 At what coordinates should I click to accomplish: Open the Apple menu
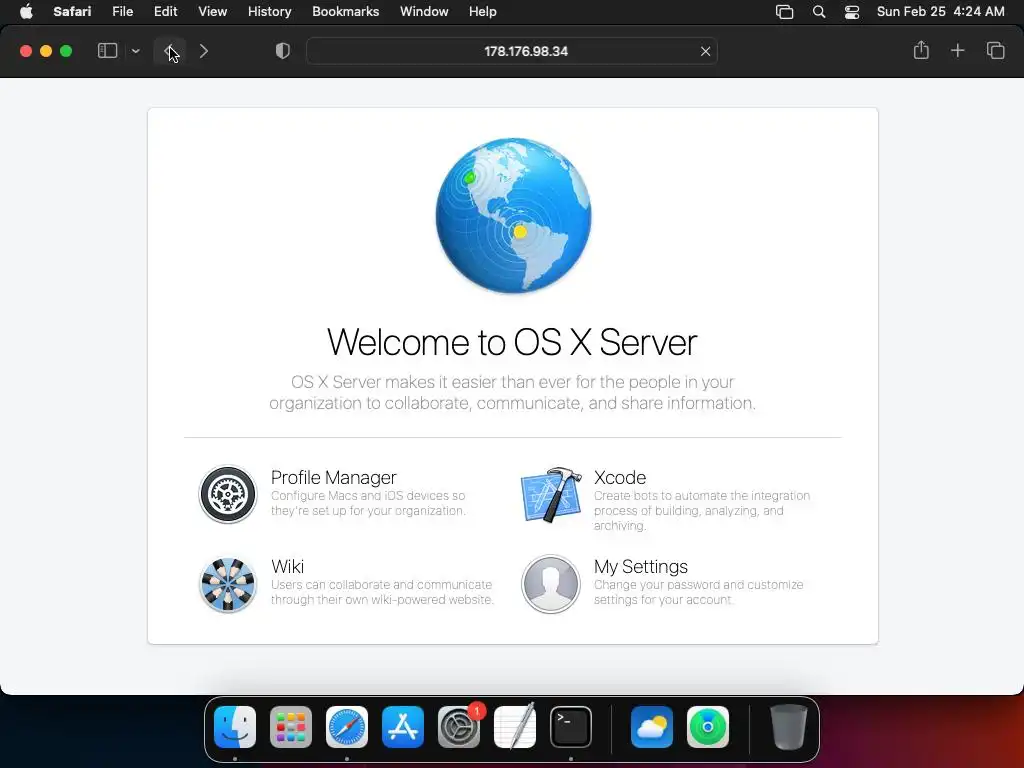click(x=26, y=12)
